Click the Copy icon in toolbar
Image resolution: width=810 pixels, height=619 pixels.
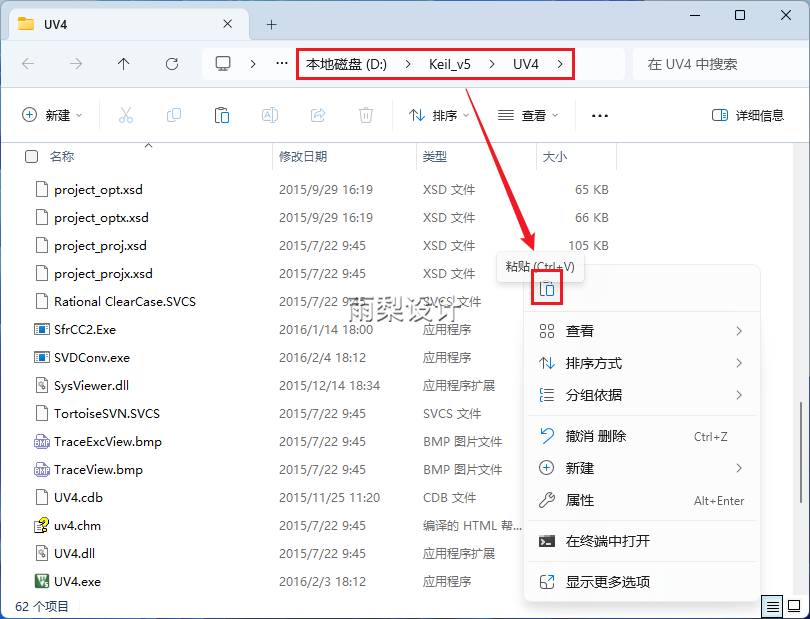174,115
